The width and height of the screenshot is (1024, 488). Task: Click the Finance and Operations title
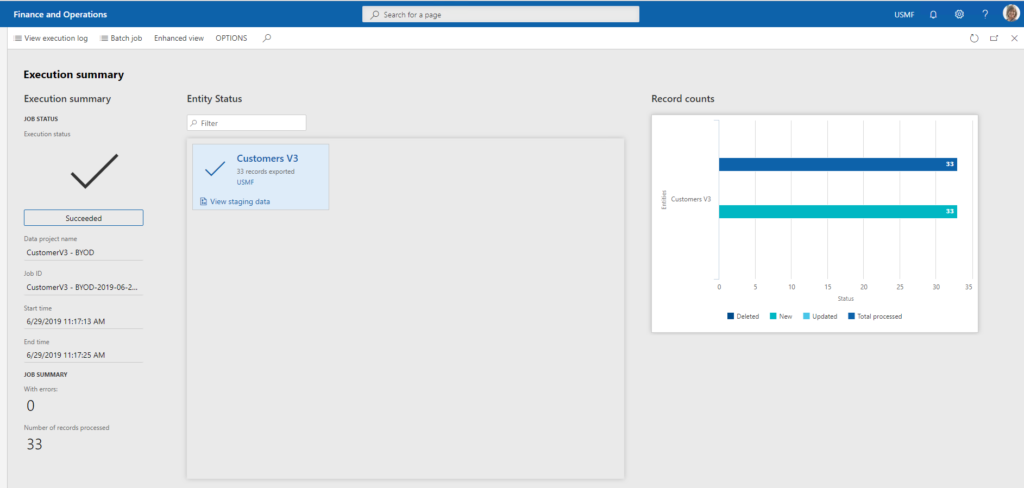click(x=60, y=14)
